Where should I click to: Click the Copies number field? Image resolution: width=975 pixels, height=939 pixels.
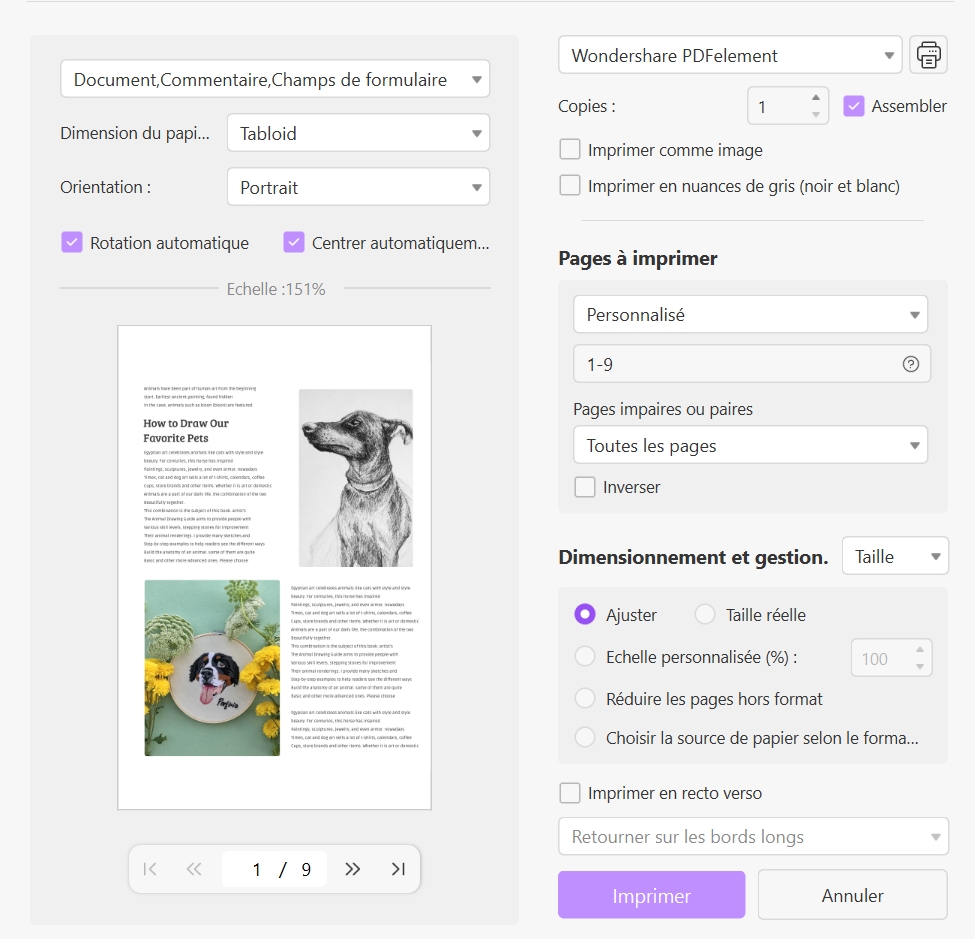click(x=788, y=106)
